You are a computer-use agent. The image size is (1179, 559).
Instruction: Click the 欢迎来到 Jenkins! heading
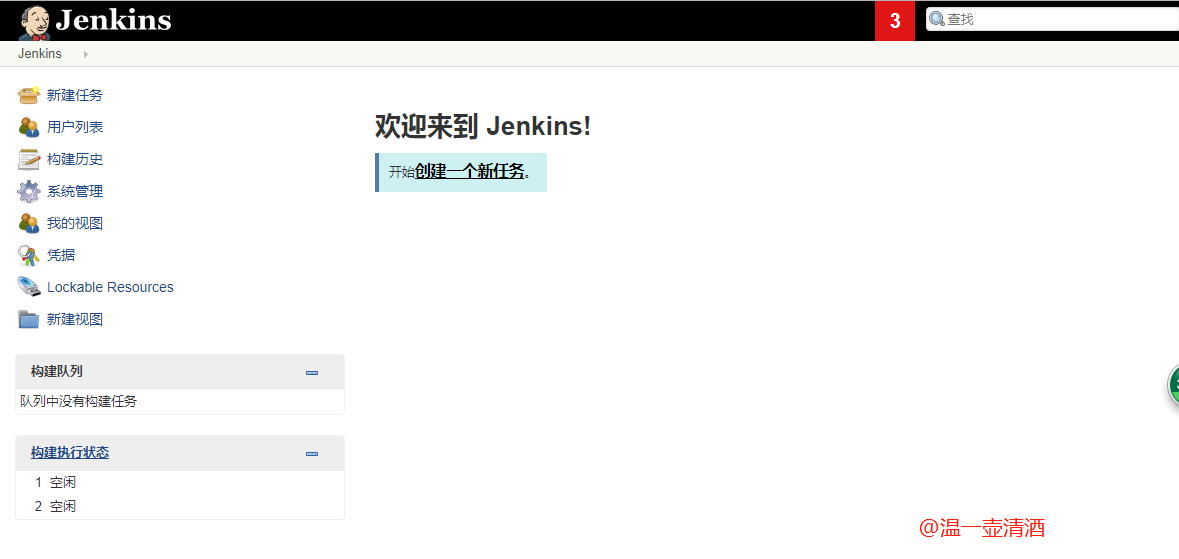click(483, 126)
